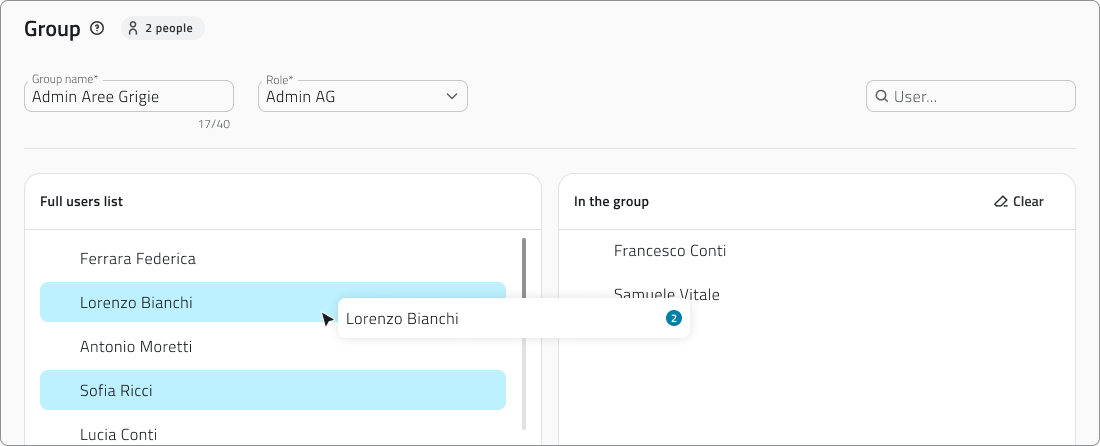Click the full users list scrollbar
The height and width of the screenshot is (446, 1100).
(x=524, y=330)
